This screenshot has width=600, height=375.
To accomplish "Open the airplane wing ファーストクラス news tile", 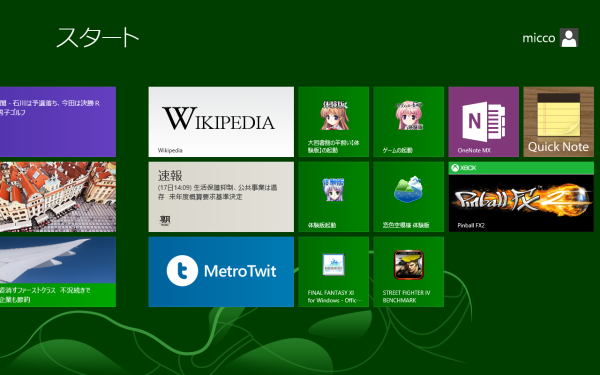I will [58, 272].
